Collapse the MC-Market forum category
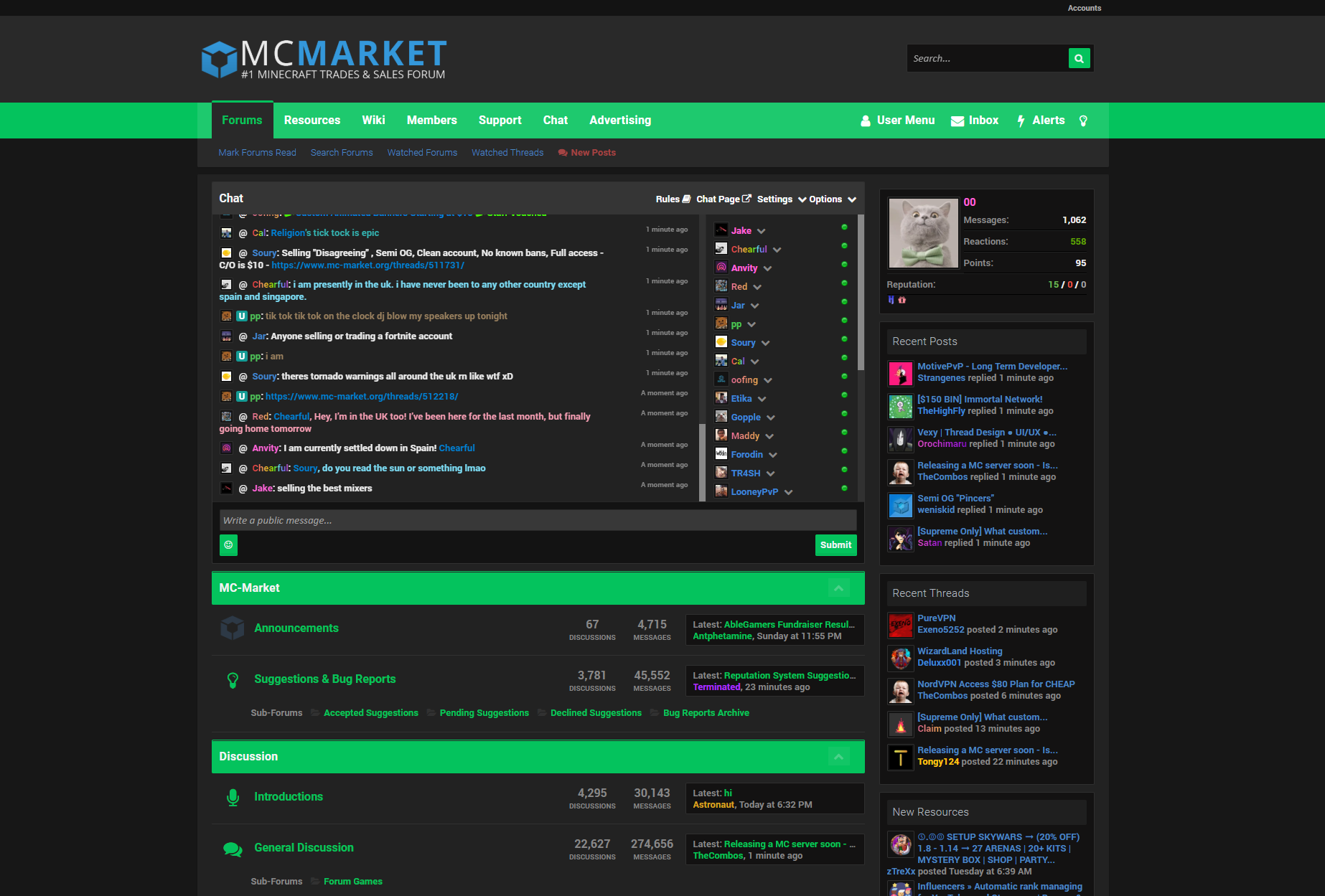This screenshot has height=896, width=1325. (x=838, y=588)
